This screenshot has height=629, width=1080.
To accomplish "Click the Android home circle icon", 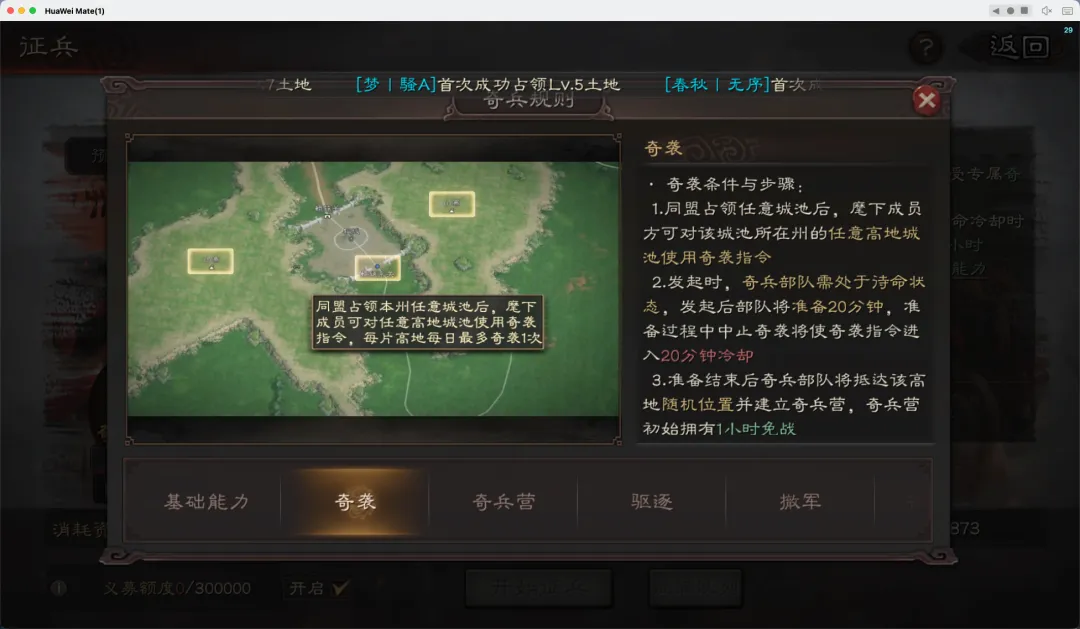I will (x=1010, y=10).
